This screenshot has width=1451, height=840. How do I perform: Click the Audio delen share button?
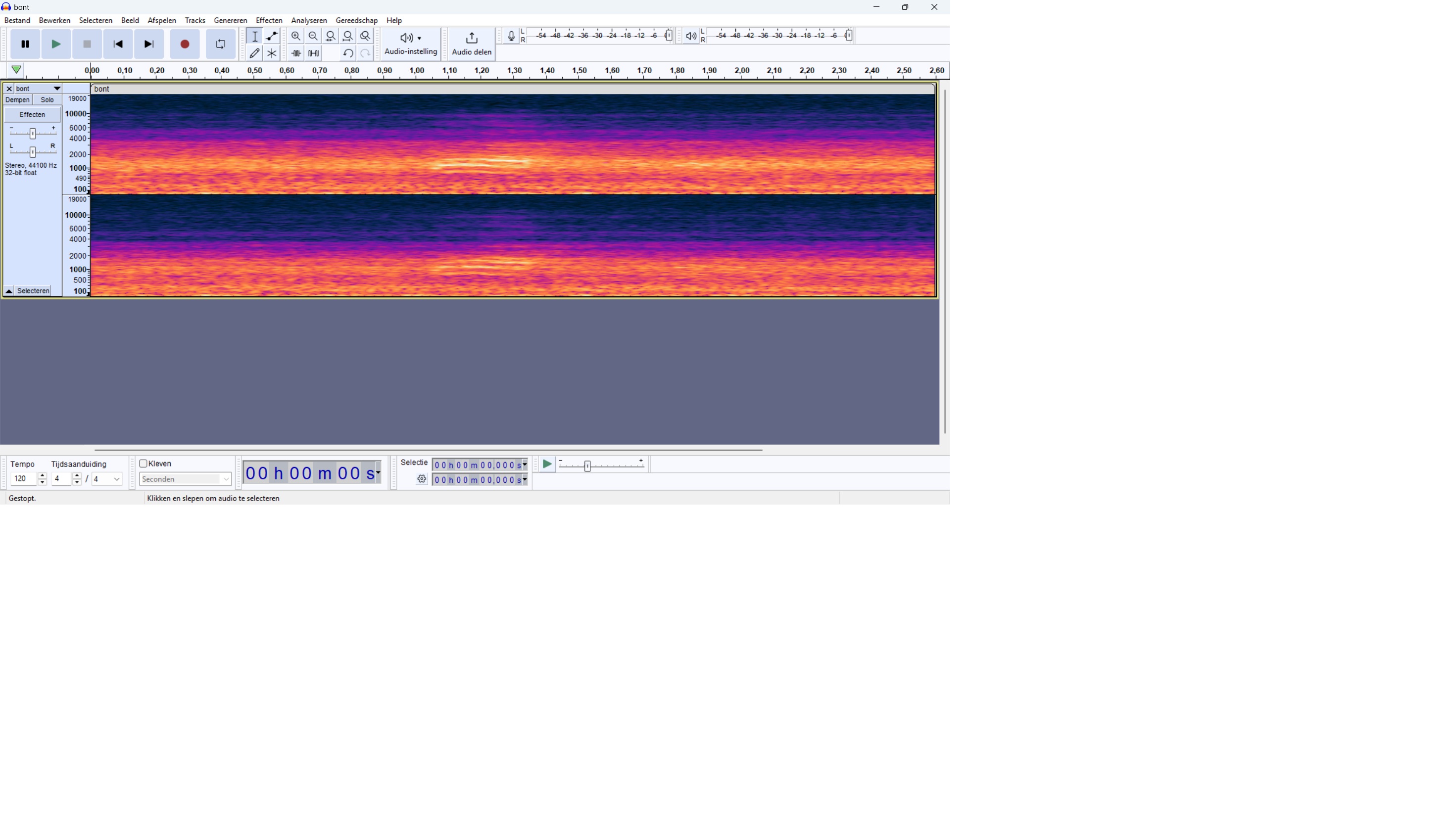click(472, 45)
